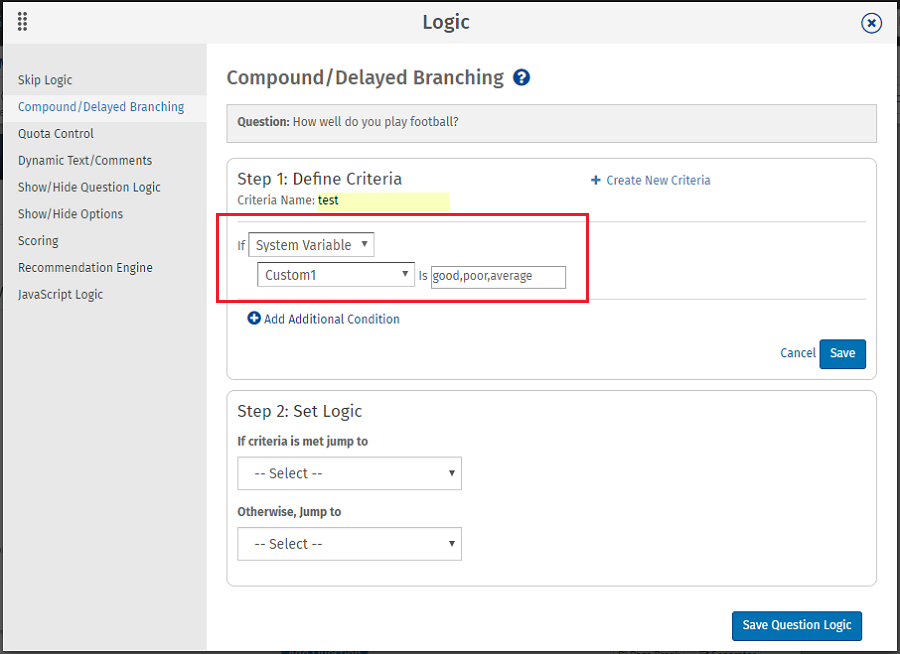This screenshot has height=654, width=900.
Task: Go to Dynamic Text/Comments
Action: pyautogui.click(x=85, y=161)
